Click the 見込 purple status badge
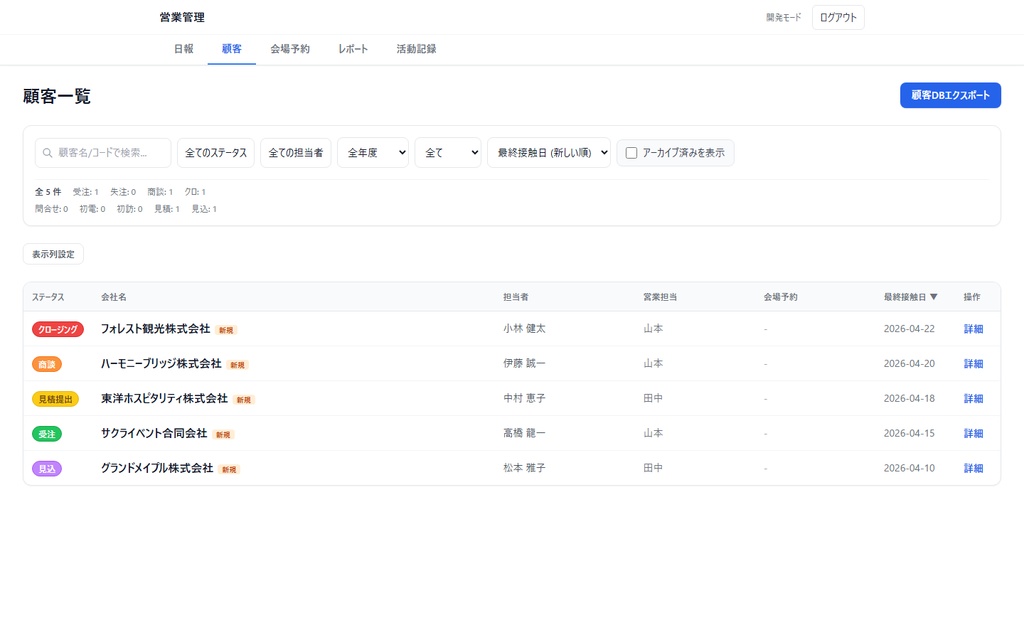 (47, 468)
